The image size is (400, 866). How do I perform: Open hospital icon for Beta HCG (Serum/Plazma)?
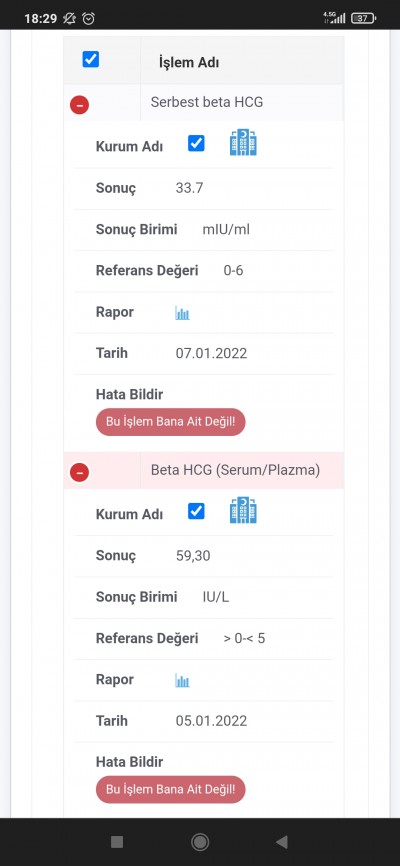(x=243, y=510)
